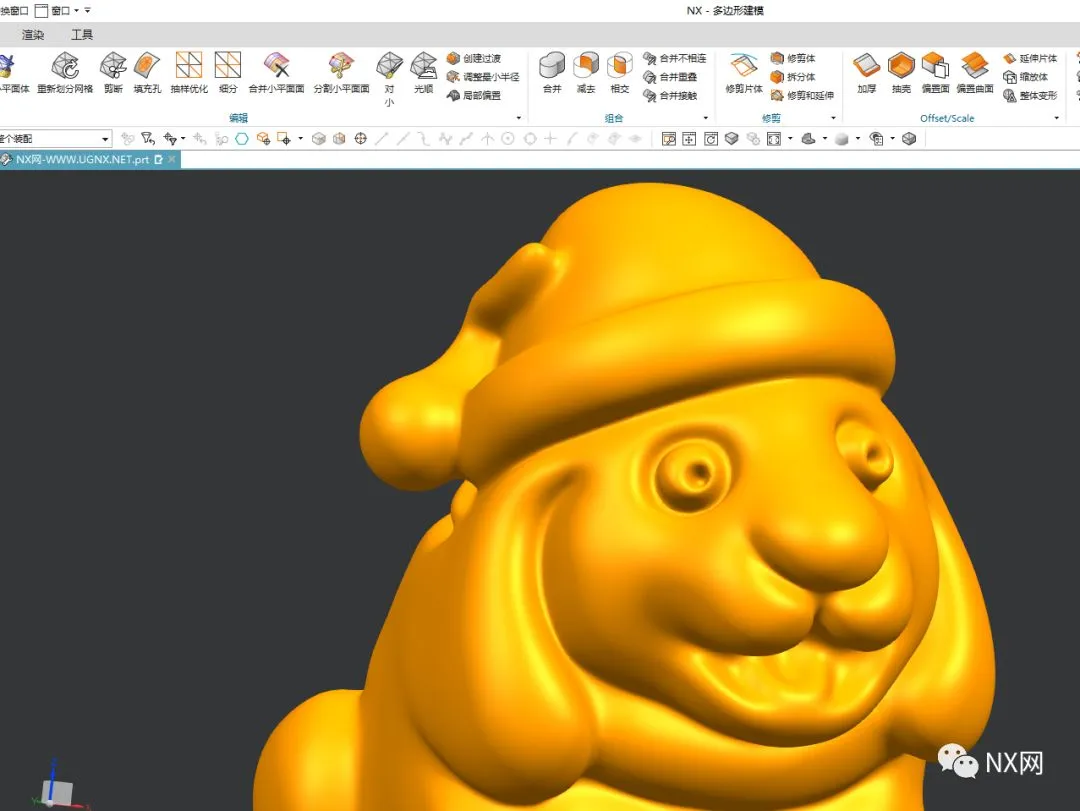The height and width of the screenshot is (811, 1080).
Task: Choose the 剪断 snip tool
Action: point(113,72)
